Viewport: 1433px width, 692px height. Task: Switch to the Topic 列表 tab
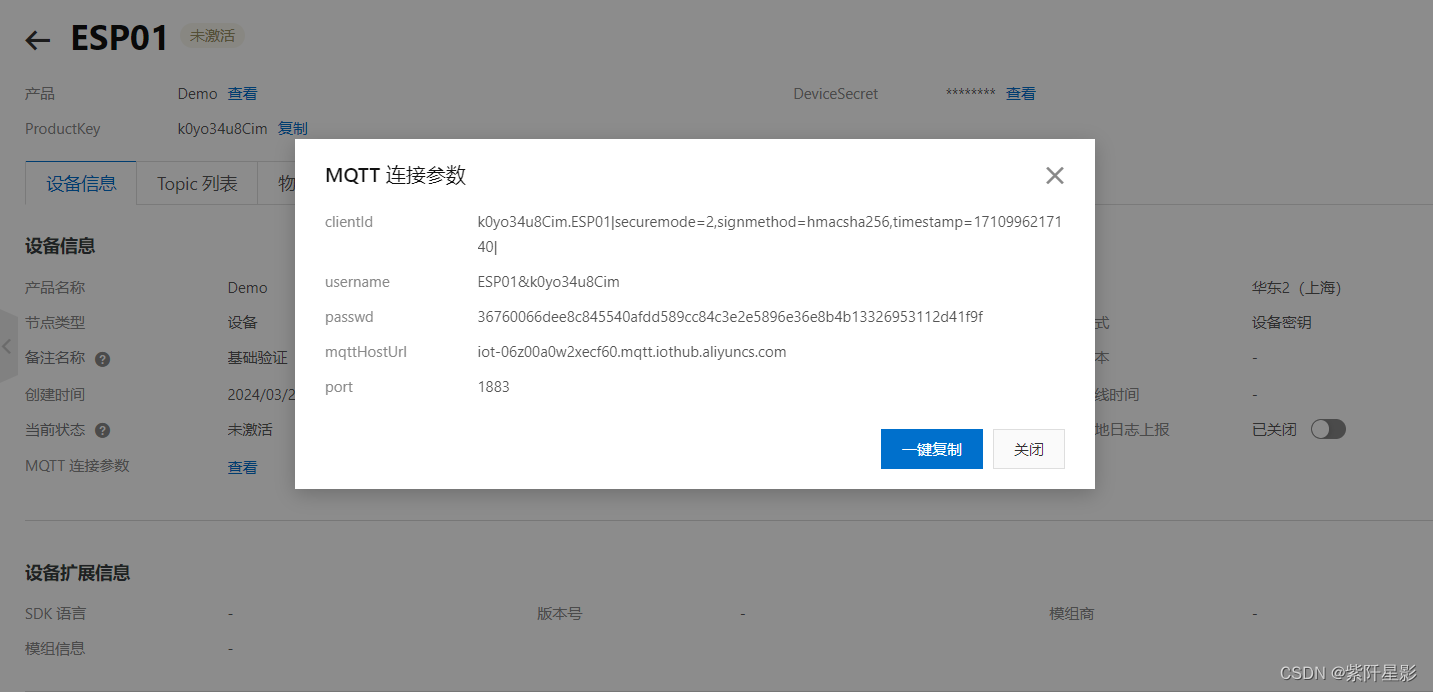click(196, 183)
